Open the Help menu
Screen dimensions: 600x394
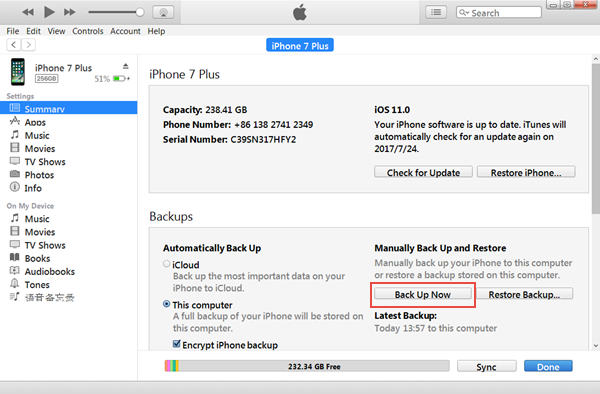tap(156, 31)
